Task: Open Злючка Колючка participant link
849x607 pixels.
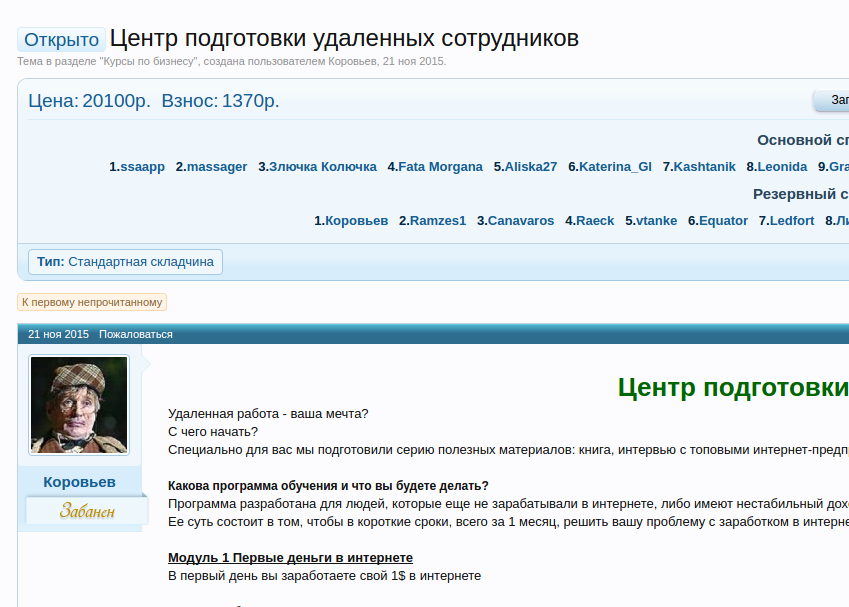Action: pos(323,167)
